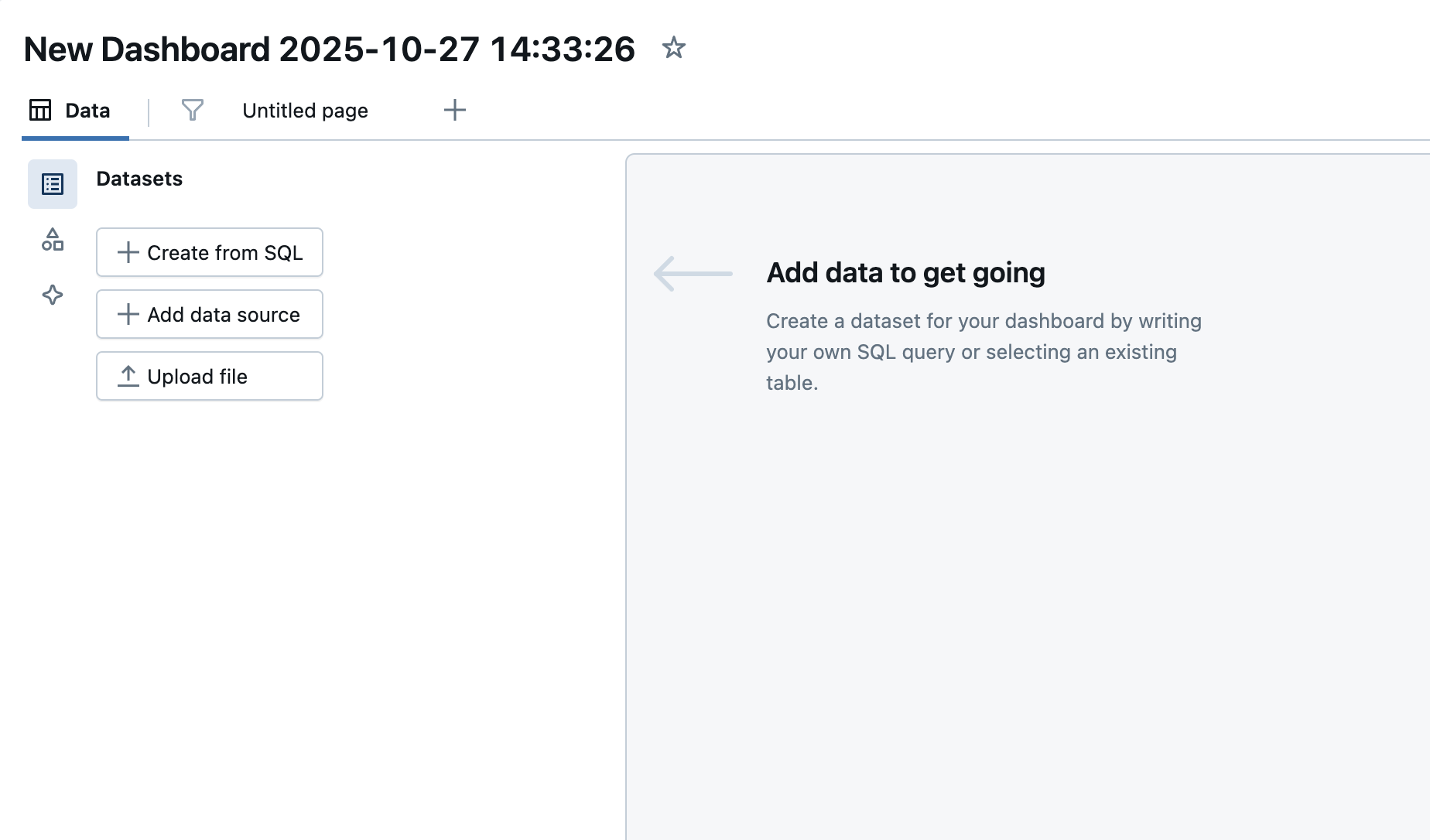Open the Untitled page tab
Screen dimensions: 1430x840
(305, 111)
